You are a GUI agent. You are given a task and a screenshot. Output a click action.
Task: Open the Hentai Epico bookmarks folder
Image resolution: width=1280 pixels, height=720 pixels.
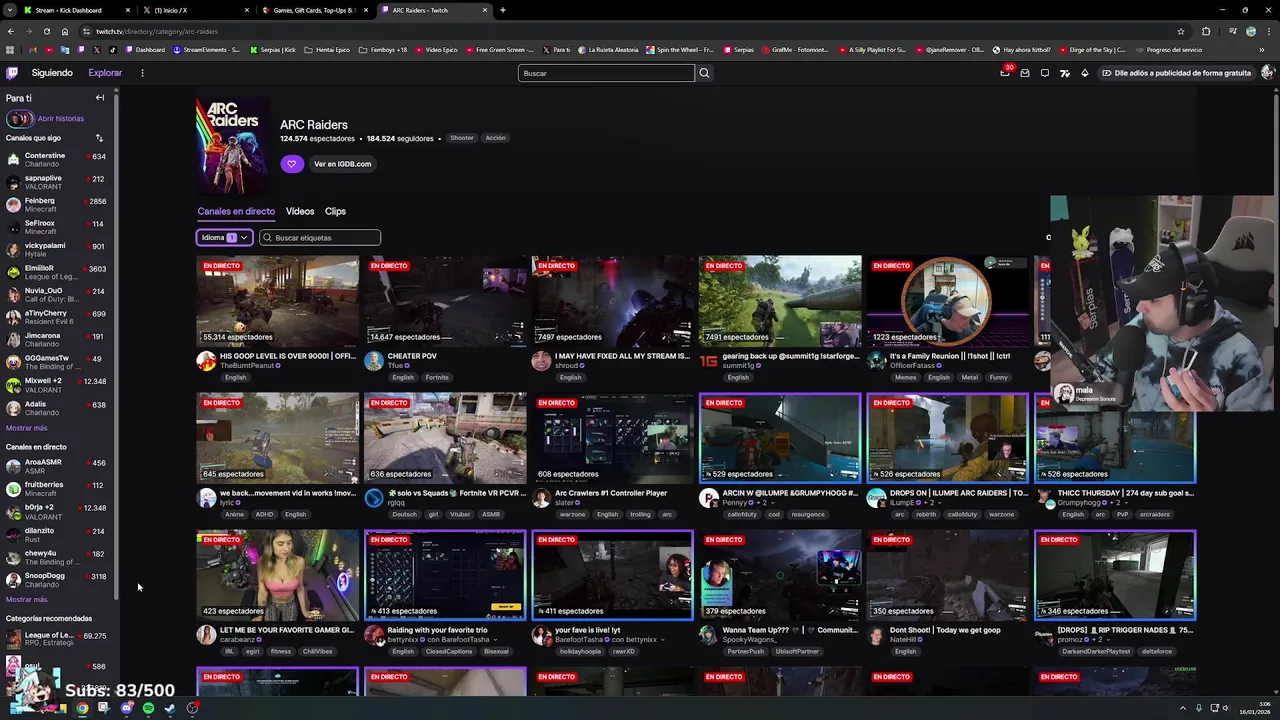[x=328, y=50]
